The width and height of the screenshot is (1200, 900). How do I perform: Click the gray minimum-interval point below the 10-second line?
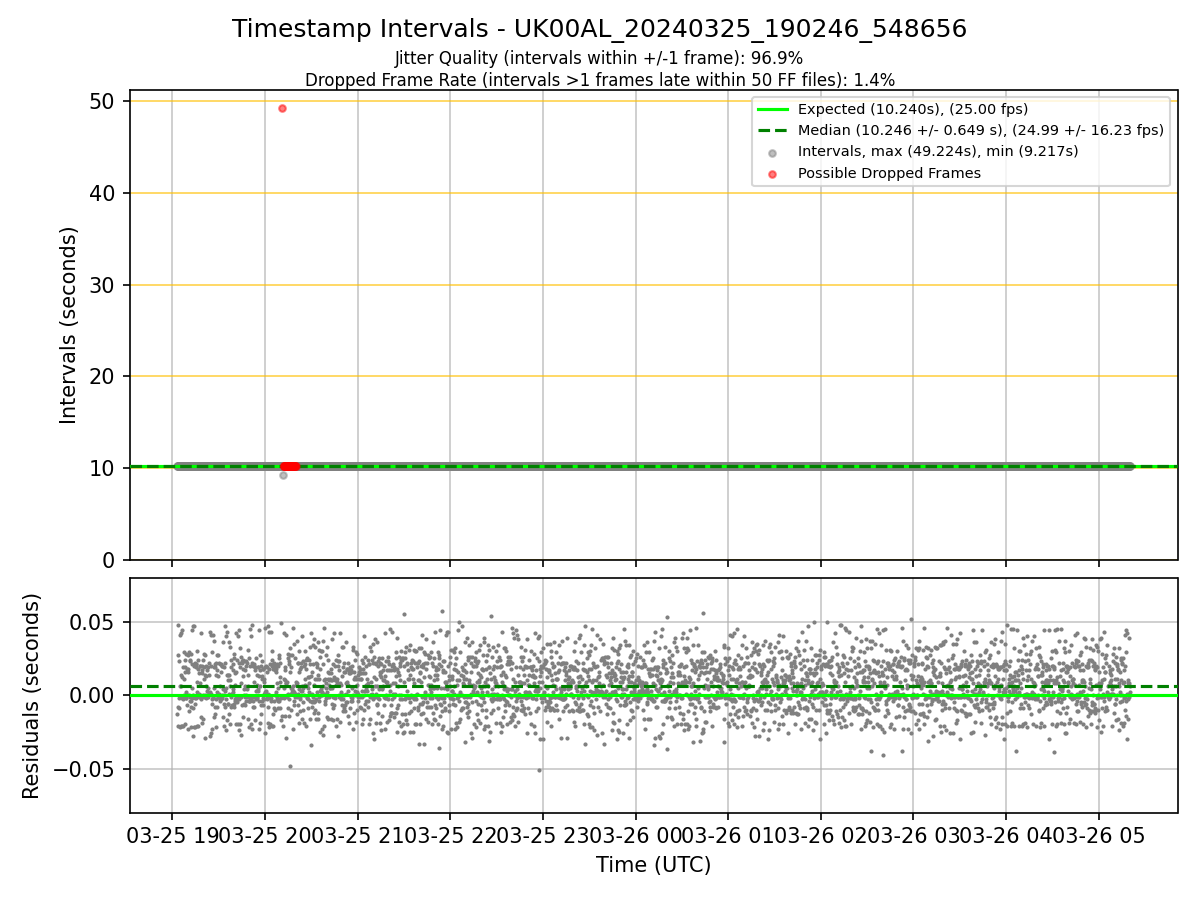[x=283, y=475]
